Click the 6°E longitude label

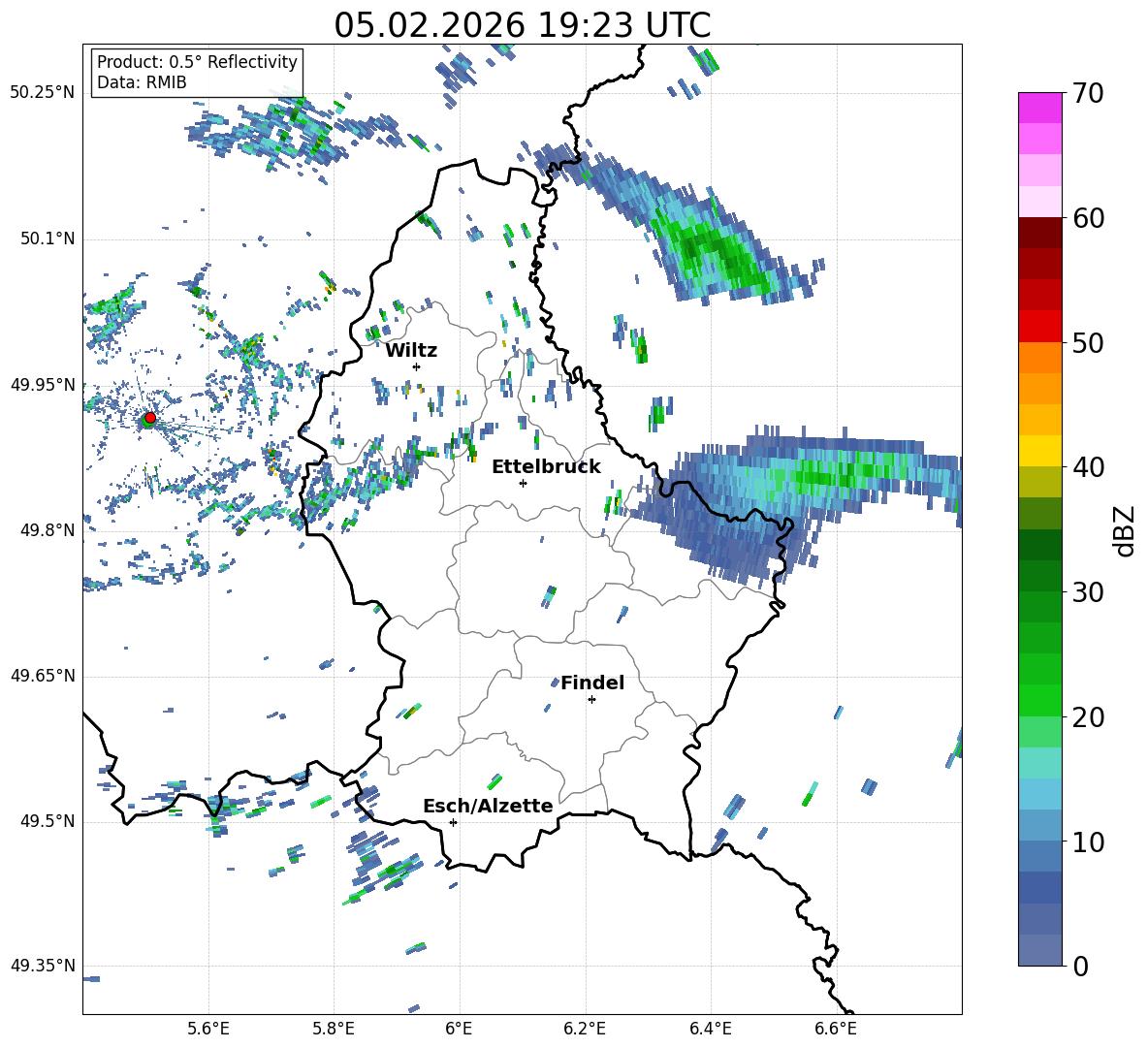pos(459,1029)
